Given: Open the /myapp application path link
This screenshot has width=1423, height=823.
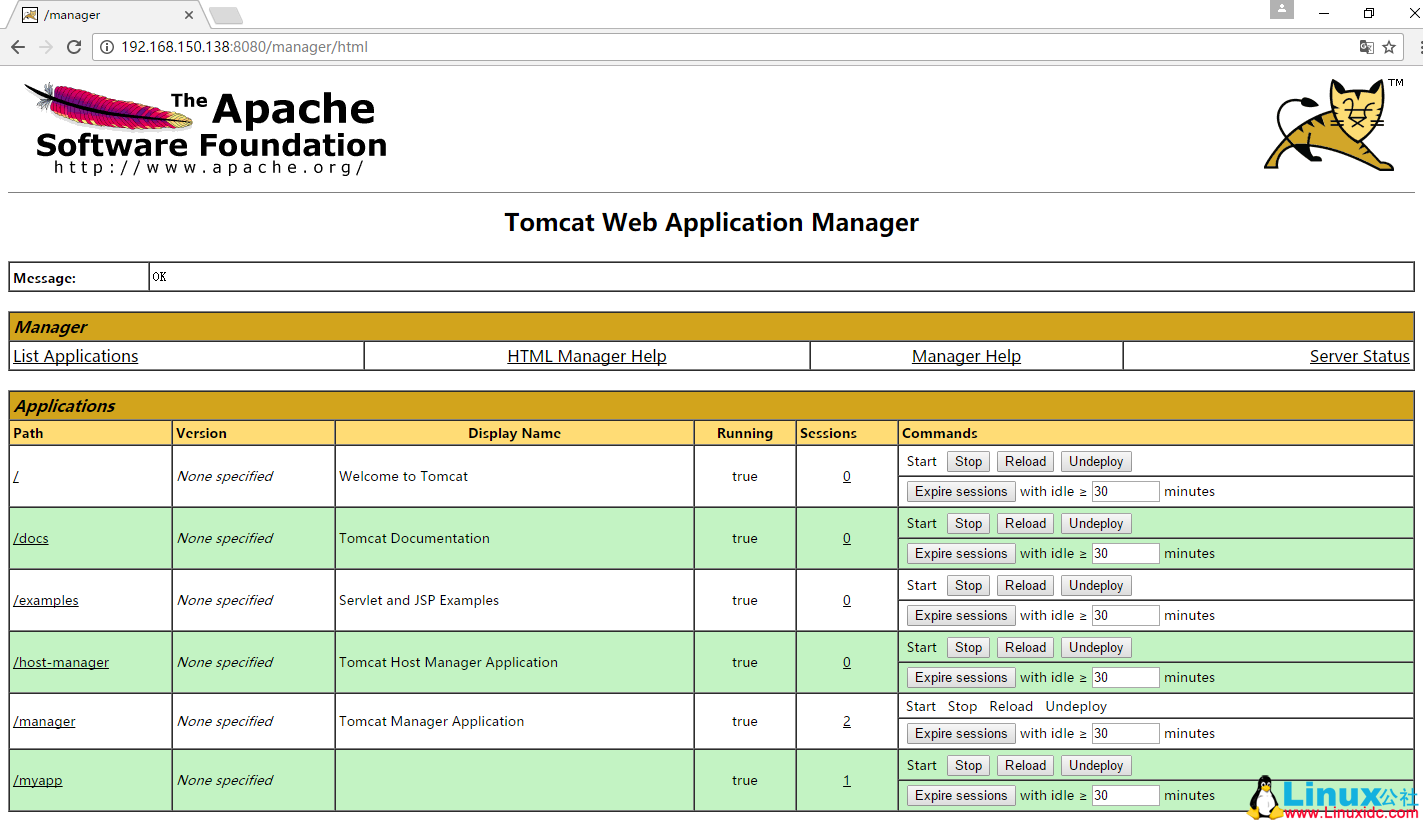Looking at the screenshot, I should [38, 780].
